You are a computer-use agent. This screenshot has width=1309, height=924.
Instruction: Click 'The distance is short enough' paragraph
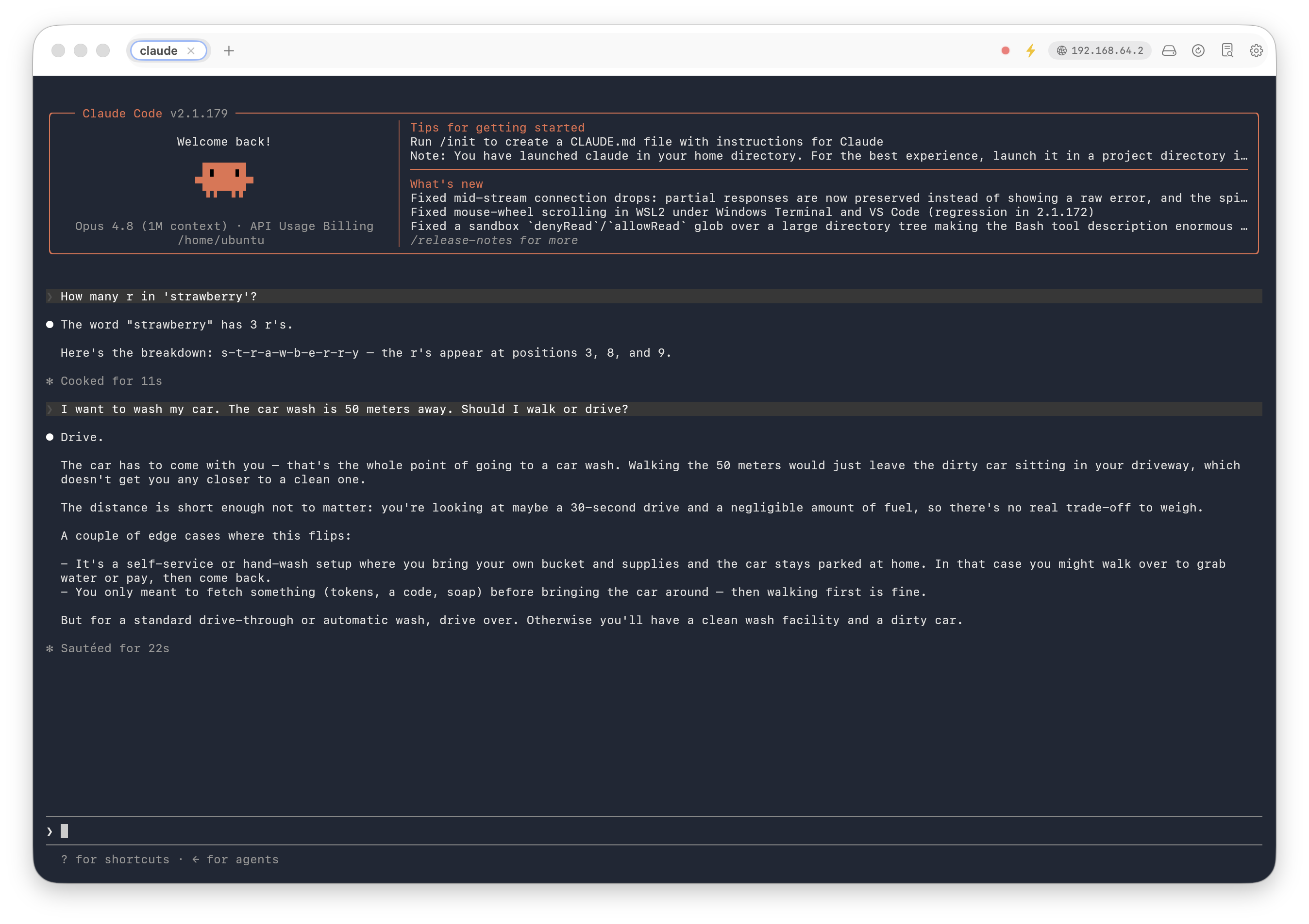[x=632, y=508]
